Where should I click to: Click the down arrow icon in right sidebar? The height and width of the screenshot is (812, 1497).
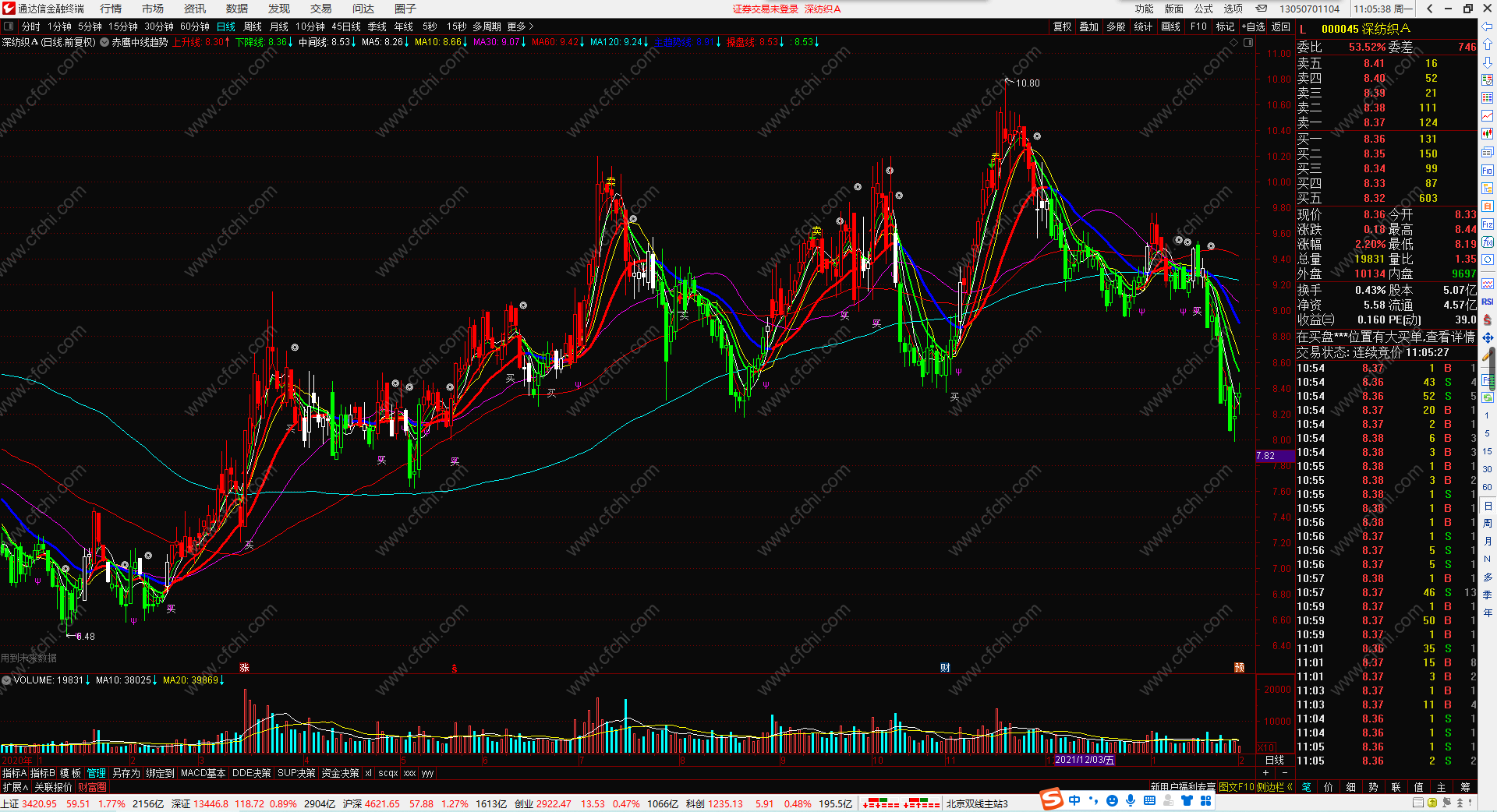pos(1488,62)
